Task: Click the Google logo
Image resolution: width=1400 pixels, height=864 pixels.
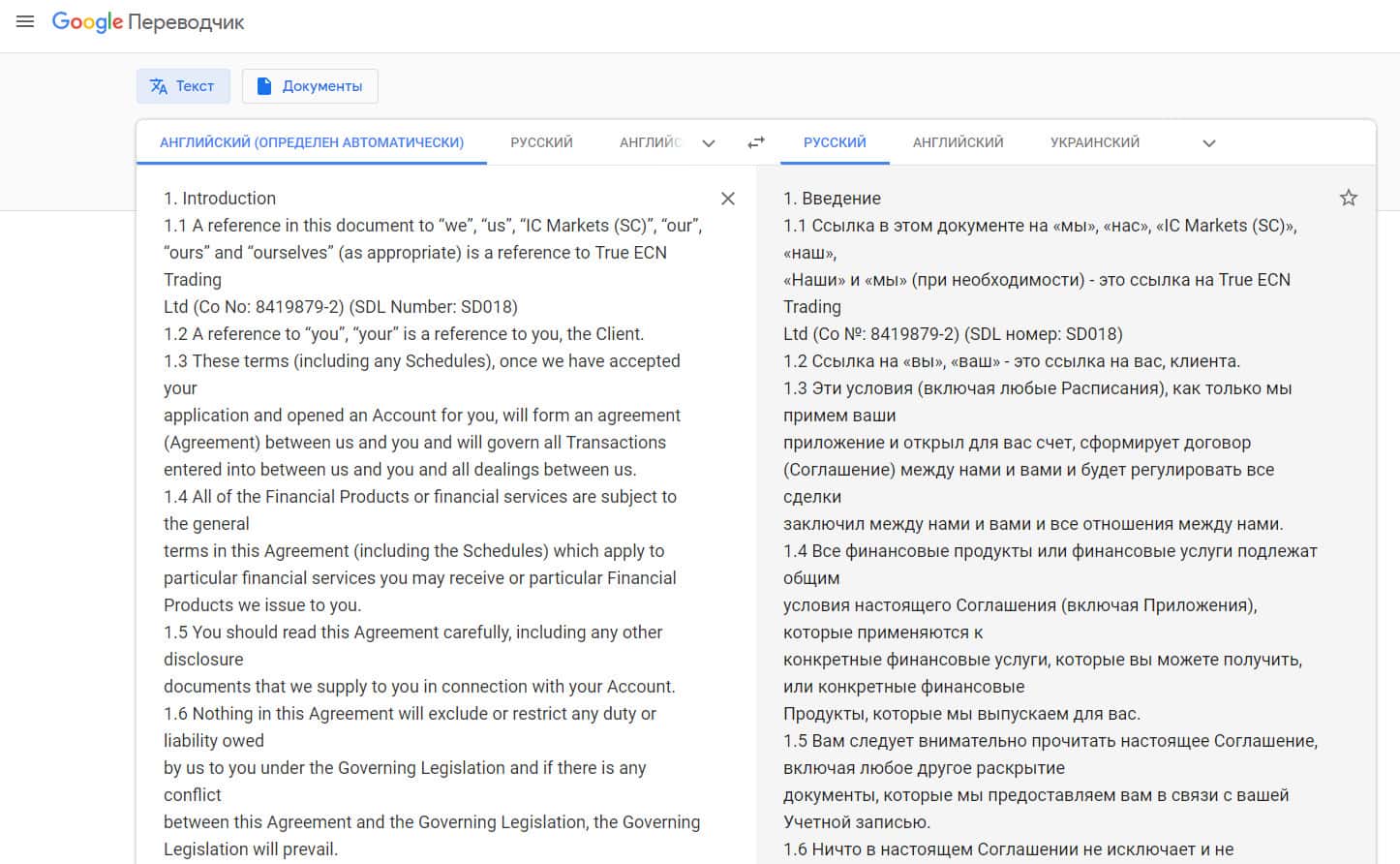Action: (87, 22)
